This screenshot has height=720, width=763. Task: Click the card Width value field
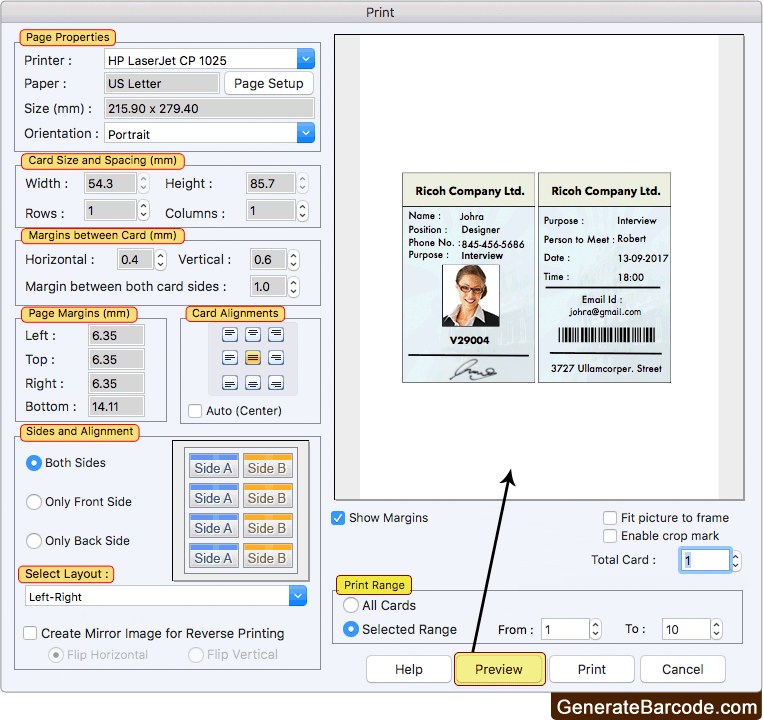point(110,183)
